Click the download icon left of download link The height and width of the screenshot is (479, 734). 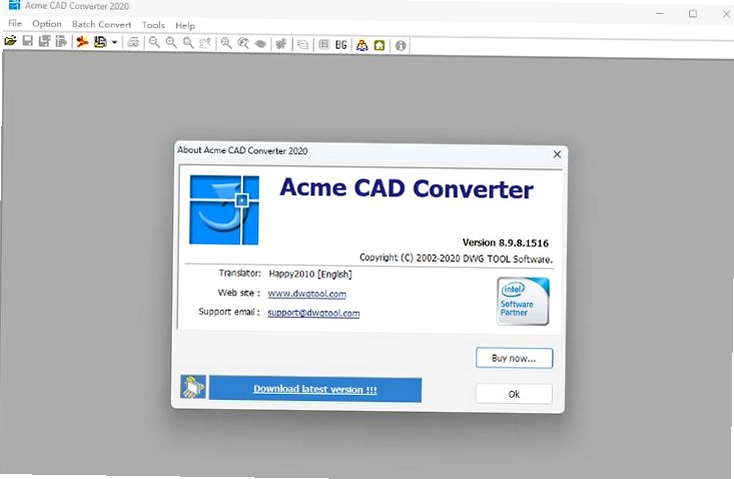[x=193, y=387]
